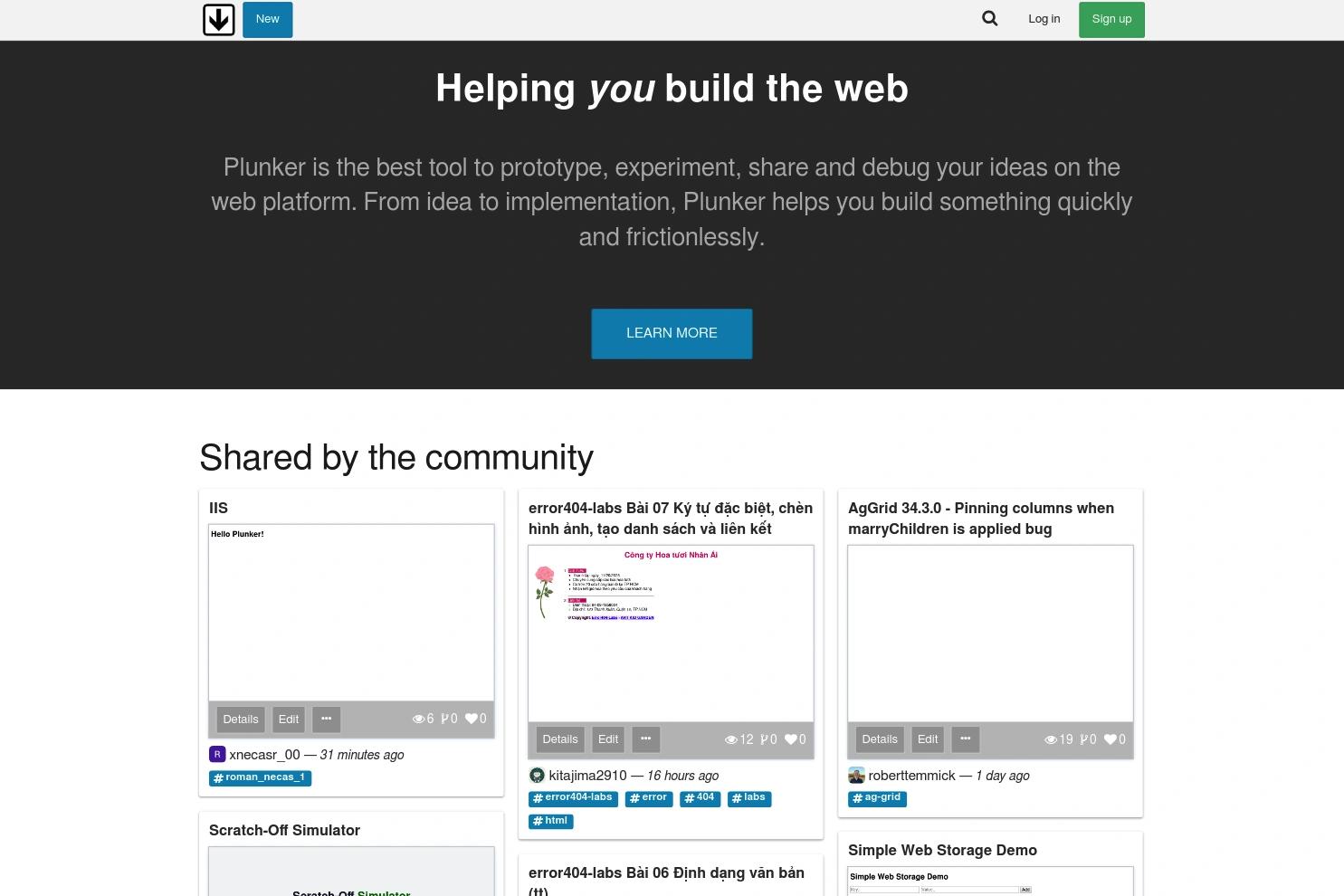
Task: Click roberttemmick avatar image
Action: point(856,776)
